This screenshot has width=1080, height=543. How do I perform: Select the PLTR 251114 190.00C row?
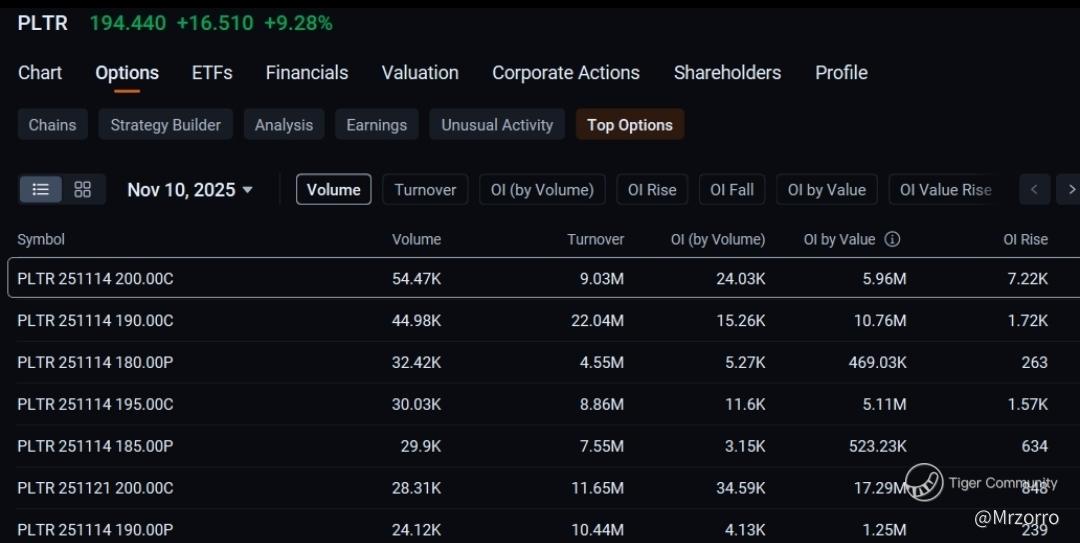tap(95, 321)
